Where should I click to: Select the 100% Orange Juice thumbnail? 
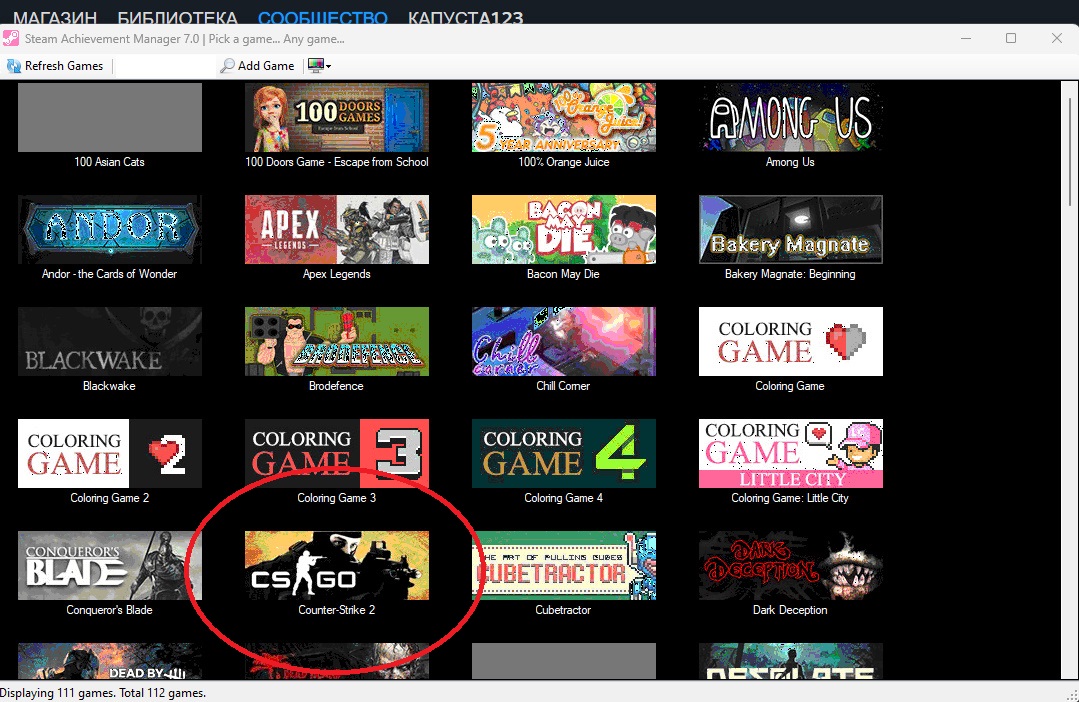564,118
